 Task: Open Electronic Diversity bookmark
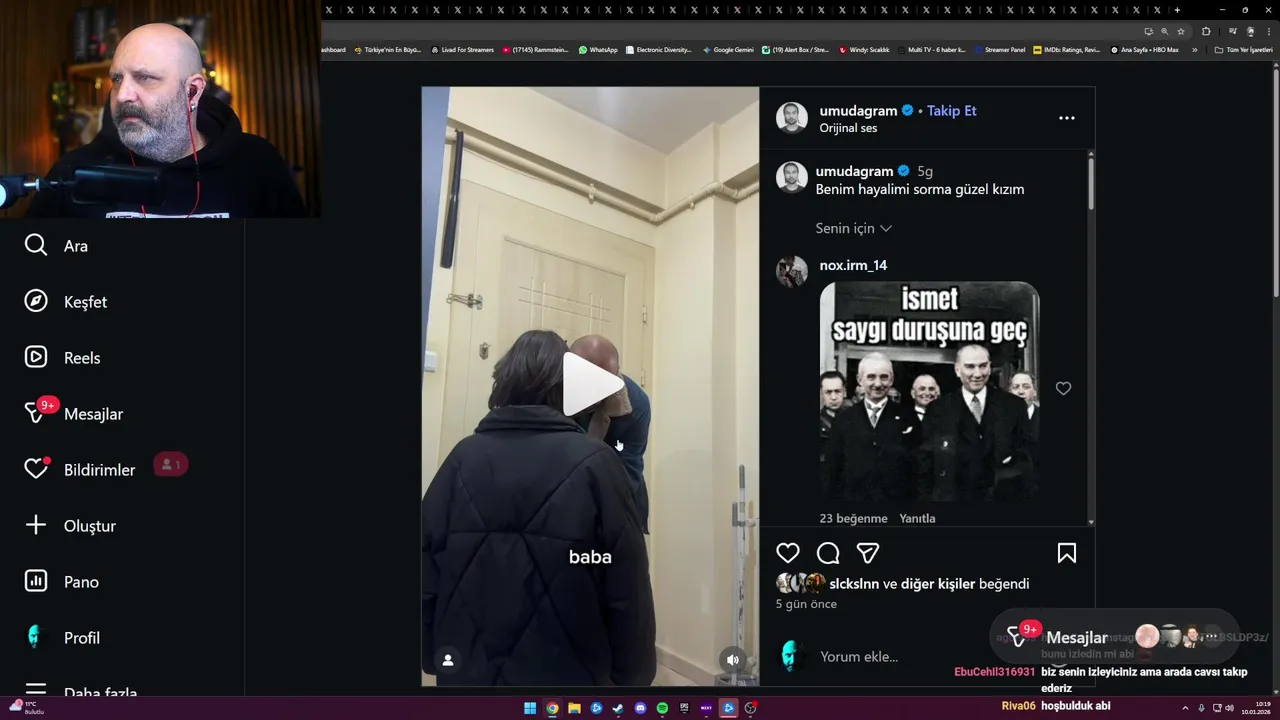click(658, 50)
